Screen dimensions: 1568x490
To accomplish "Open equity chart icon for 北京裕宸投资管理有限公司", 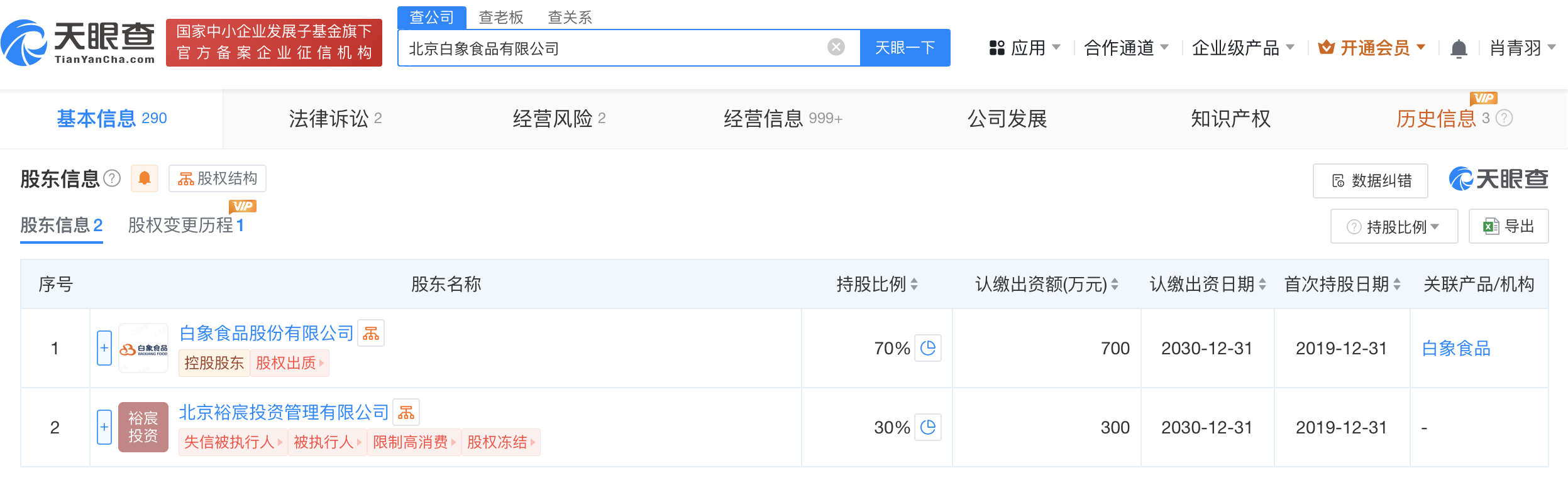I will click(x=406, y=412).
